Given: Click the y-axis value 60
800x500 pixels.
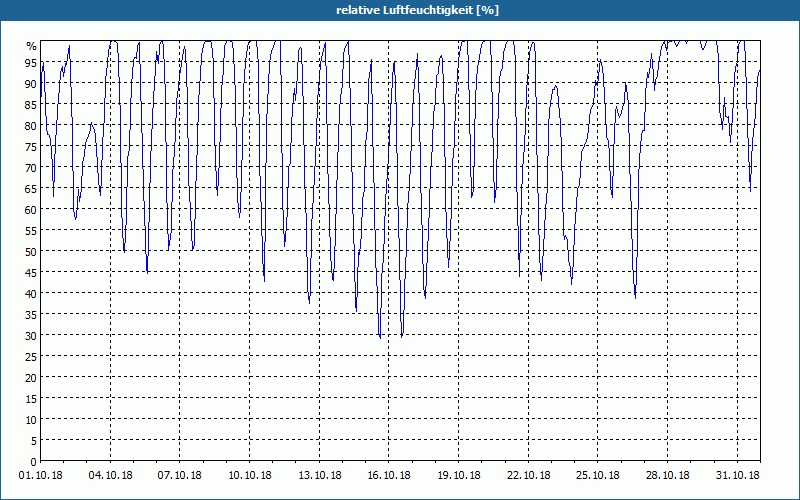Looking at the screenshot, I should pos(31,210).
